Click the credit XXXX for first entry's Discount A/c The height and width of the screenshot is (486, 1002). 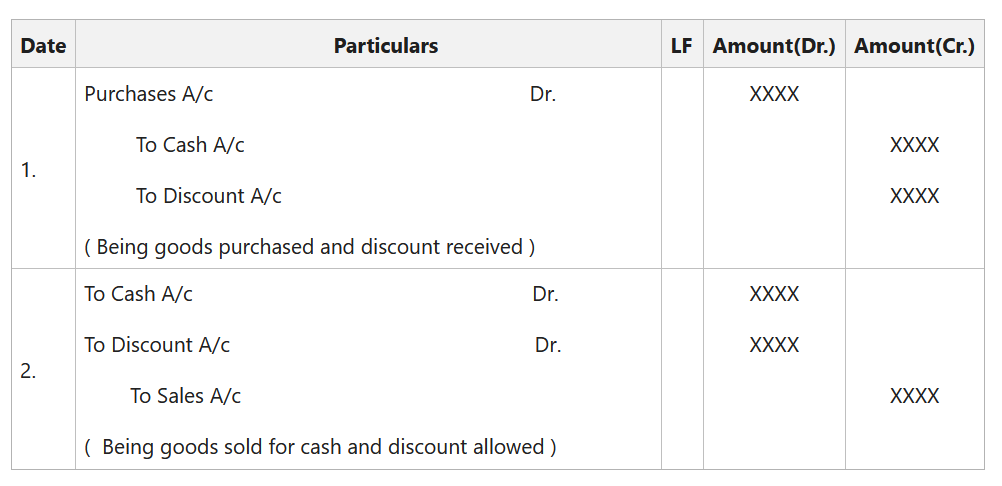pyautogui.click(x=914, y=196)
